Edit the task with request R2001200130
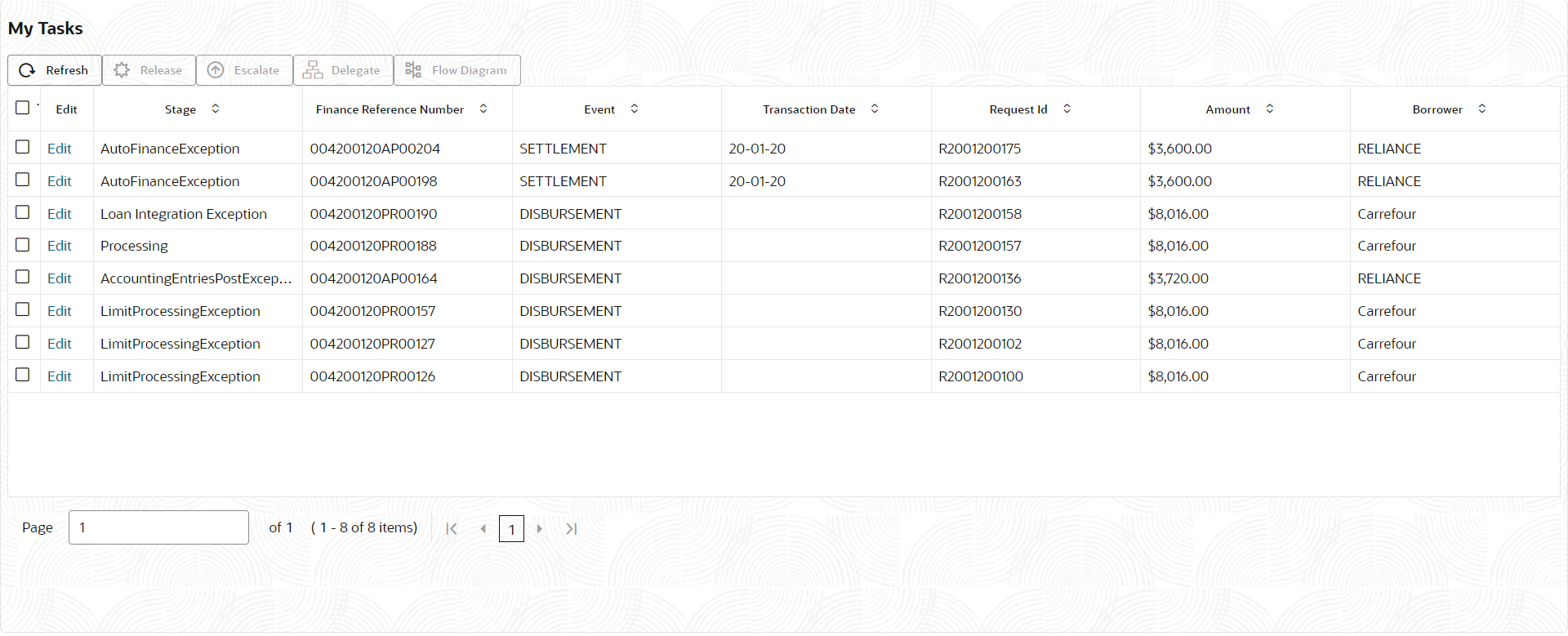The width and height of the screenshot is (1568, 636). pos(60,311)
